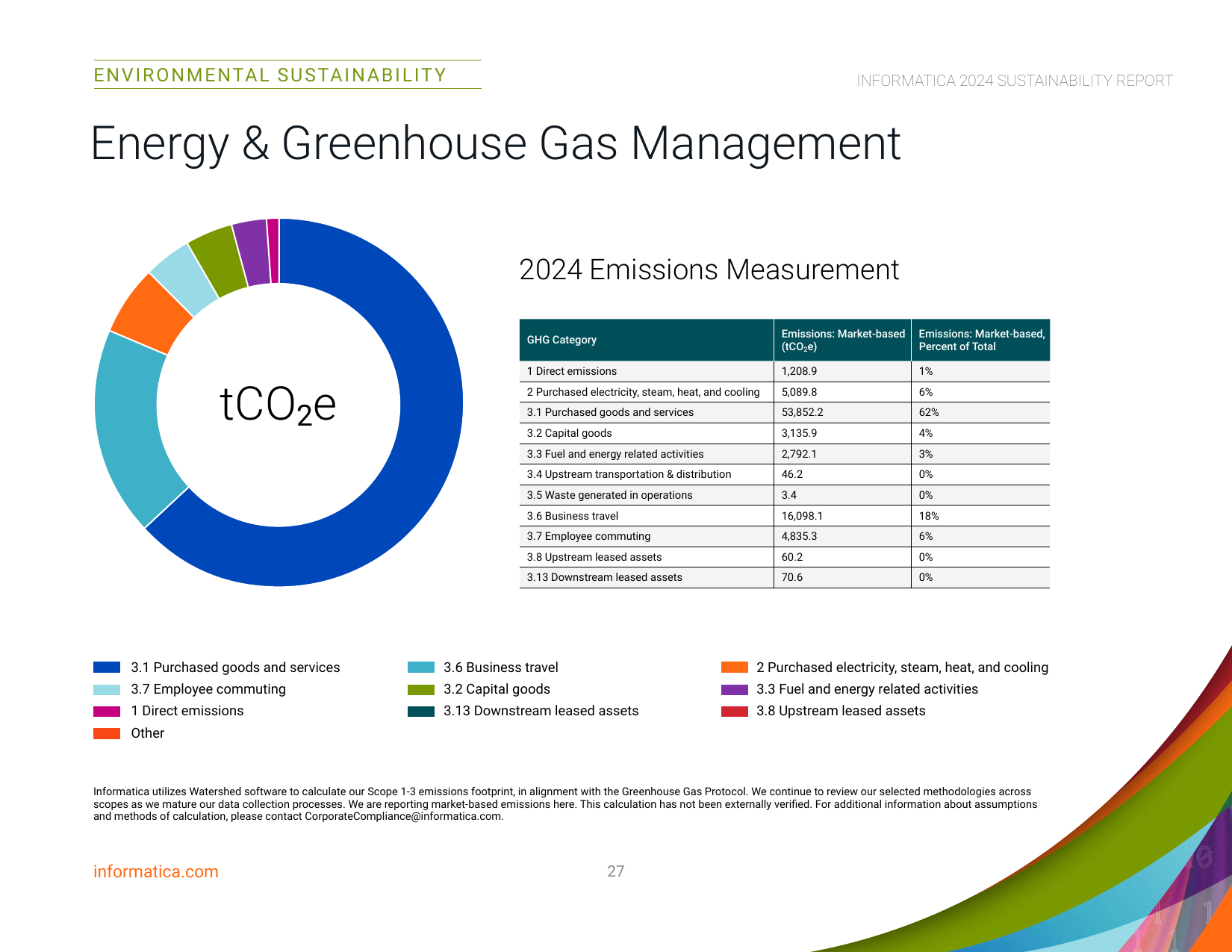
Task: Click the '3.6 Business travel' table row label
Action: coord(573,516)
